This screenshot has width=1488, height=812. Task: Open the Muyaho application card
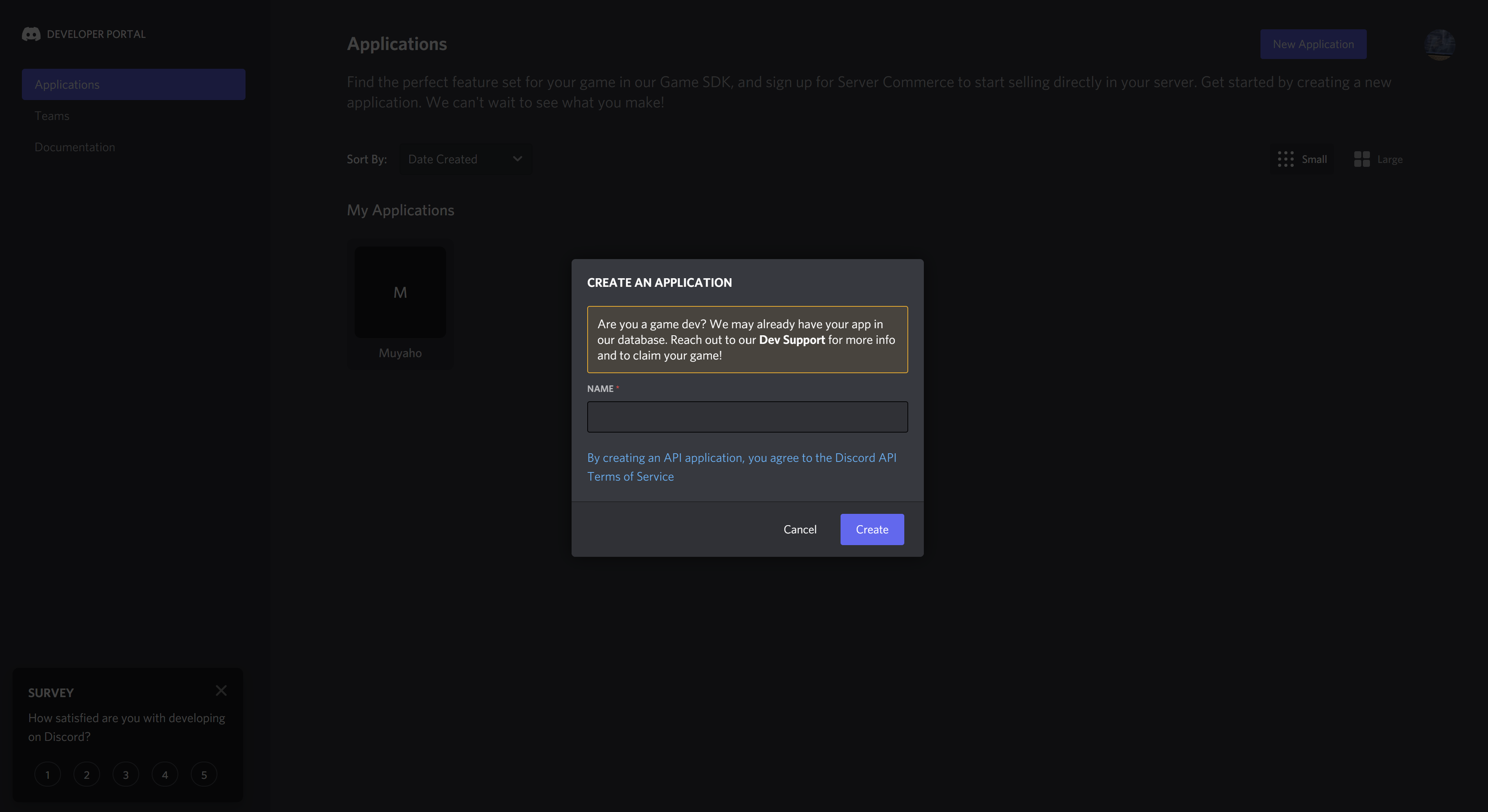[x=400, y=304]
